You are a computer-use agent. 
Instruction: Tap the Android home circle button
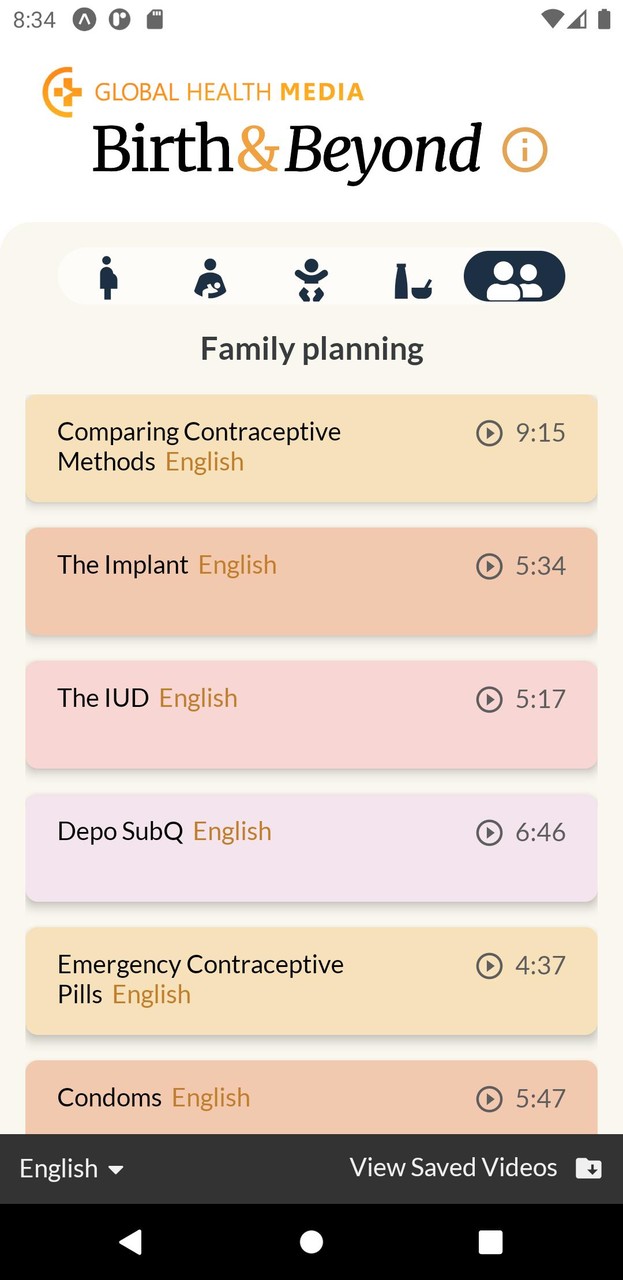click(x=311, y=1242)
